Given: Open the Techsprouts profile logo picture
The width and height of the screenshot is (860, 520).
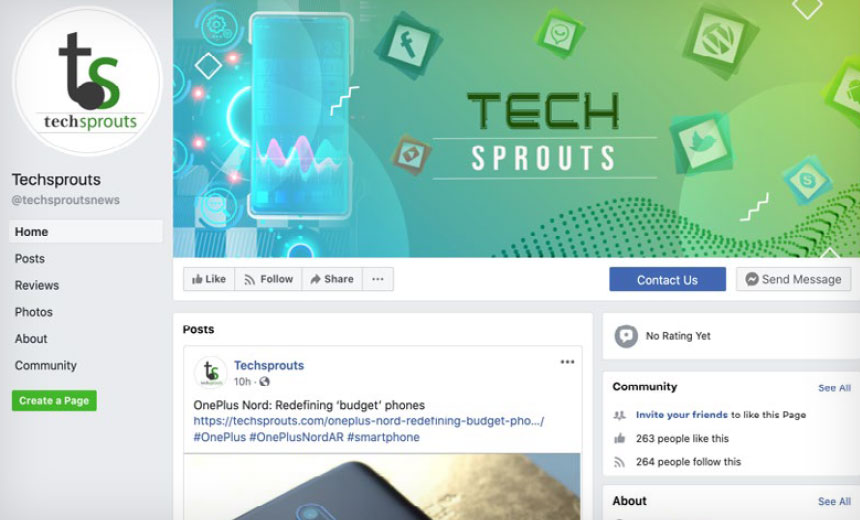Looking at the screenshot, I should pyautogui.click(x=87, y=81).
